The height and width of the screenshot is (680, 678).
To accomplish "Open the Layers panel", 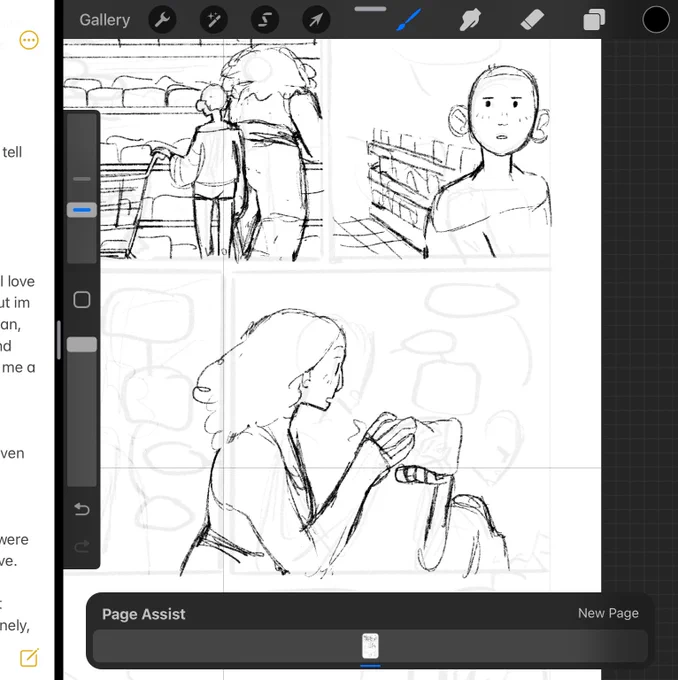I will [594, 20].
